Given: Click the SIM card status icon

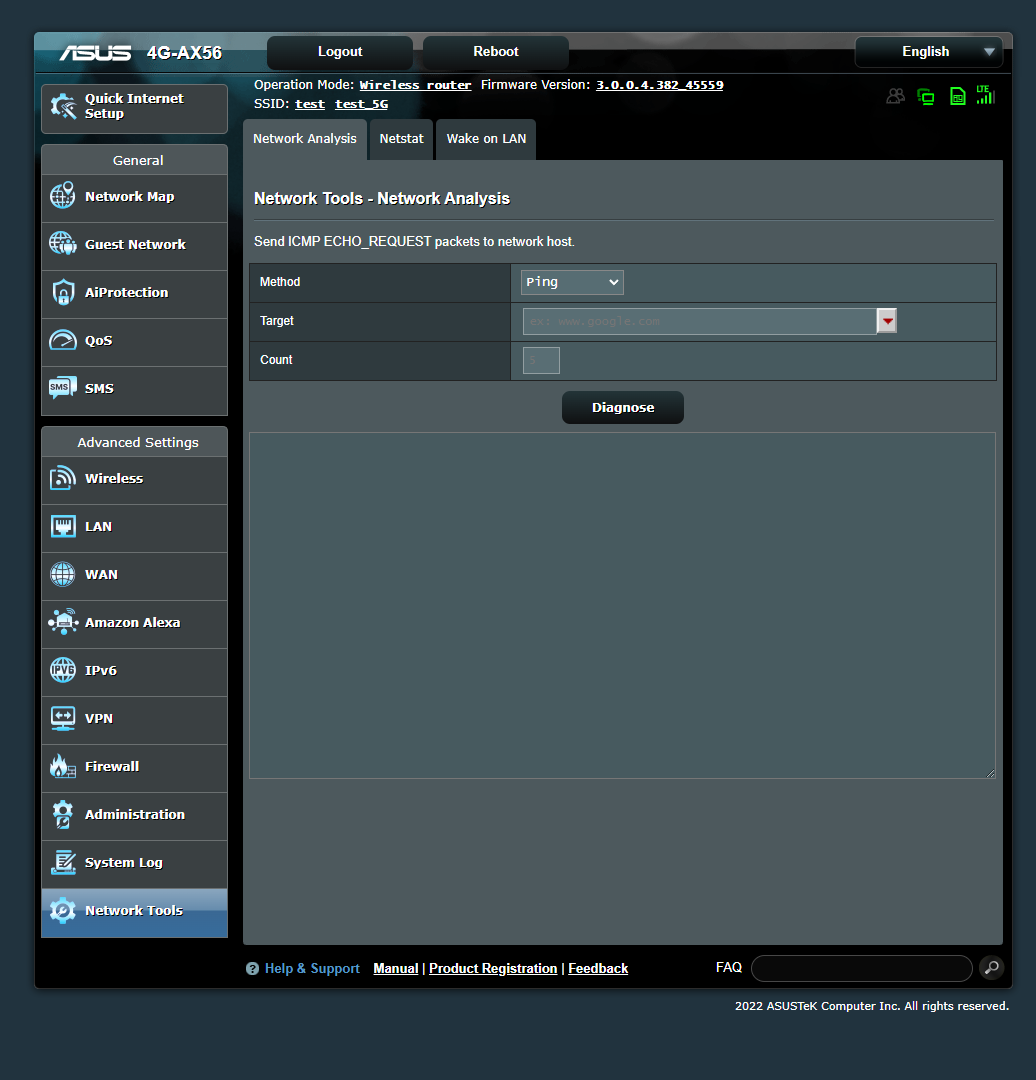Looking at the screenshot, I should pos(957,96).
